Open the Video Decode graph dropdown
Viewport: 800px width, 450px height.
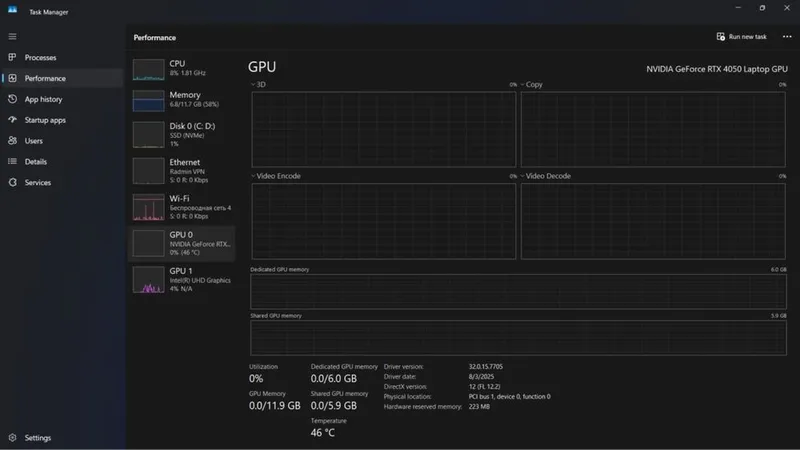[x=545, y=176]
